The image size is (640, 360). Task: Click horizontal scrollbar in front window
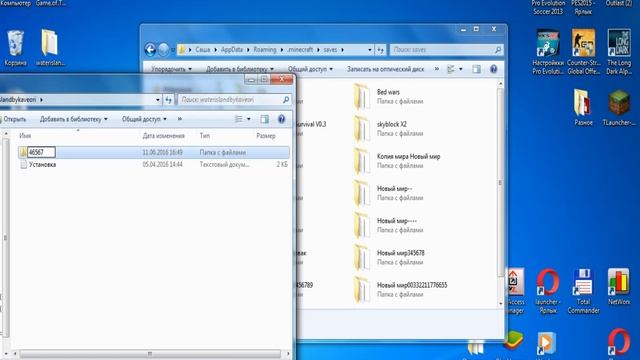point(150,353)
